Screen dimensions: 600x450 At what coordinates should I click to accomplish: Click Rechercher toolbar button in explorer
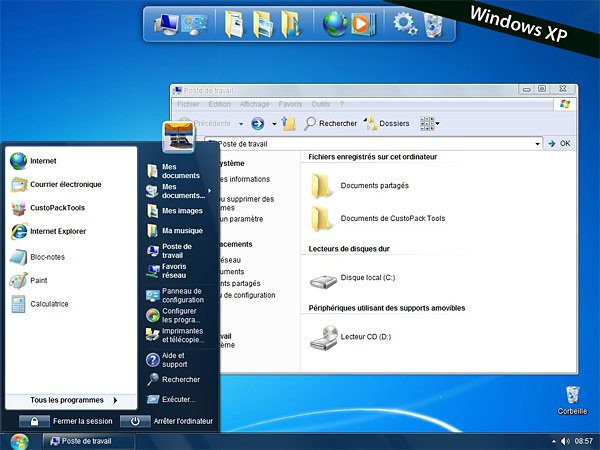[x=331, y=123]
